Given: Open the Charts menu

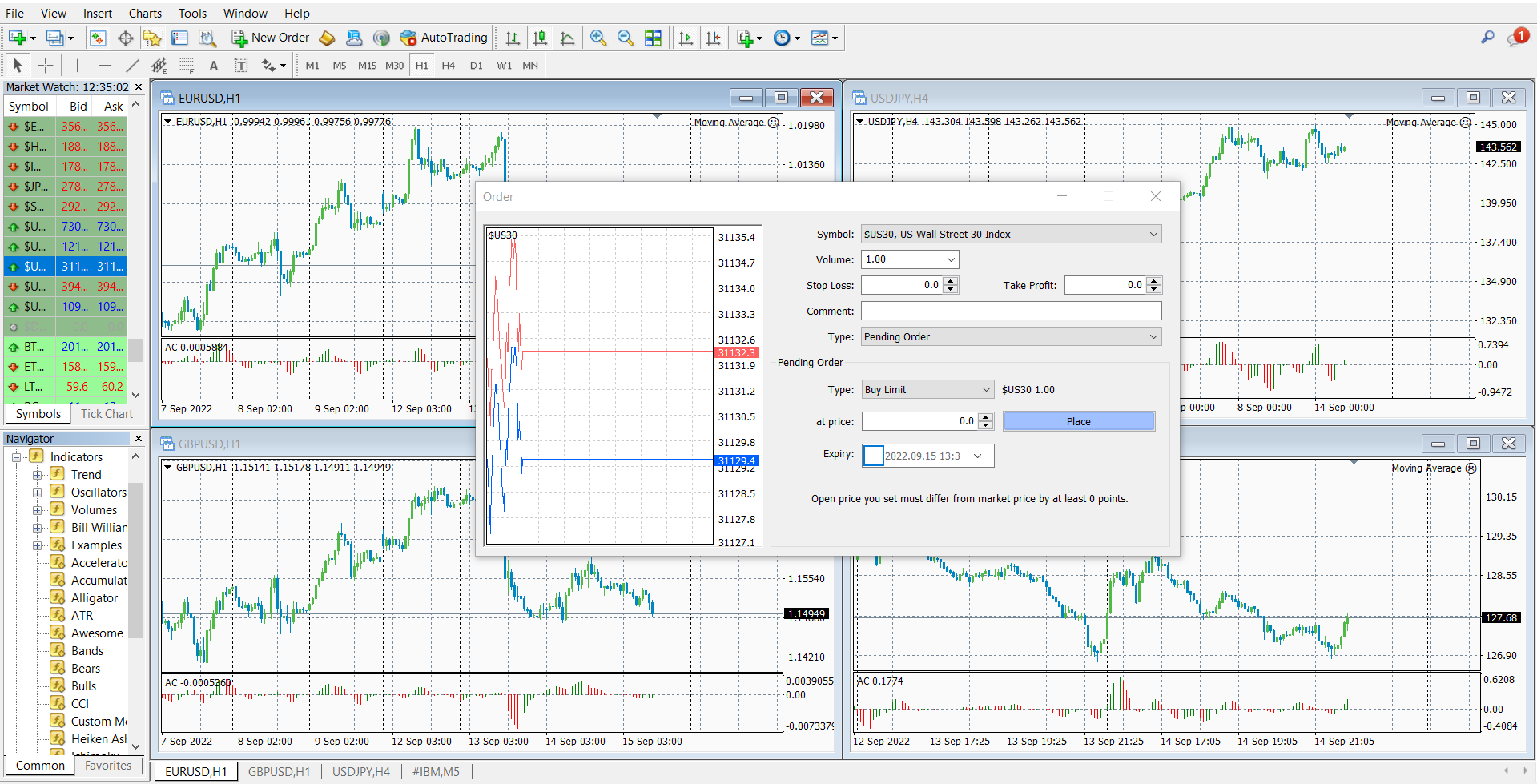Looking at the screenshot, I should [x=145, y=14].
